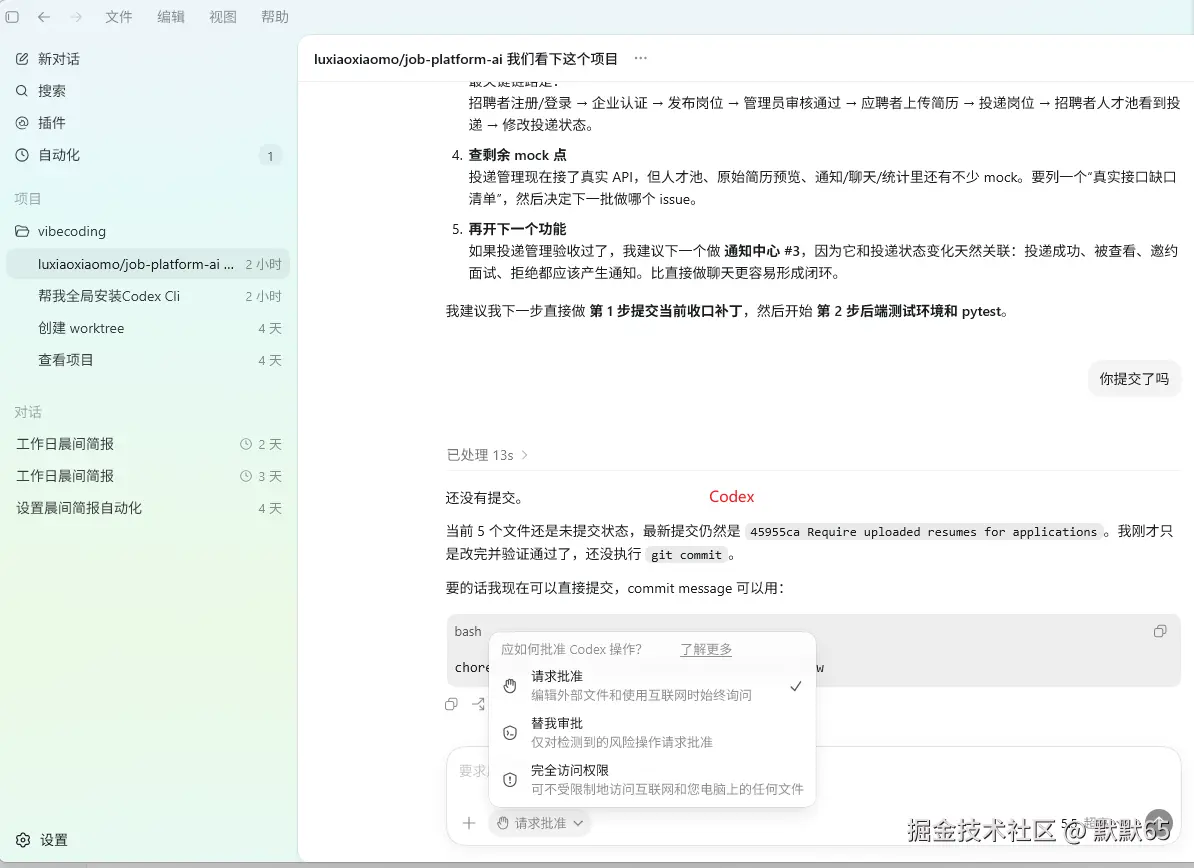1194x868 pixels.
Task: Open 自动化 in the sidebar
Action: point(148,155)
